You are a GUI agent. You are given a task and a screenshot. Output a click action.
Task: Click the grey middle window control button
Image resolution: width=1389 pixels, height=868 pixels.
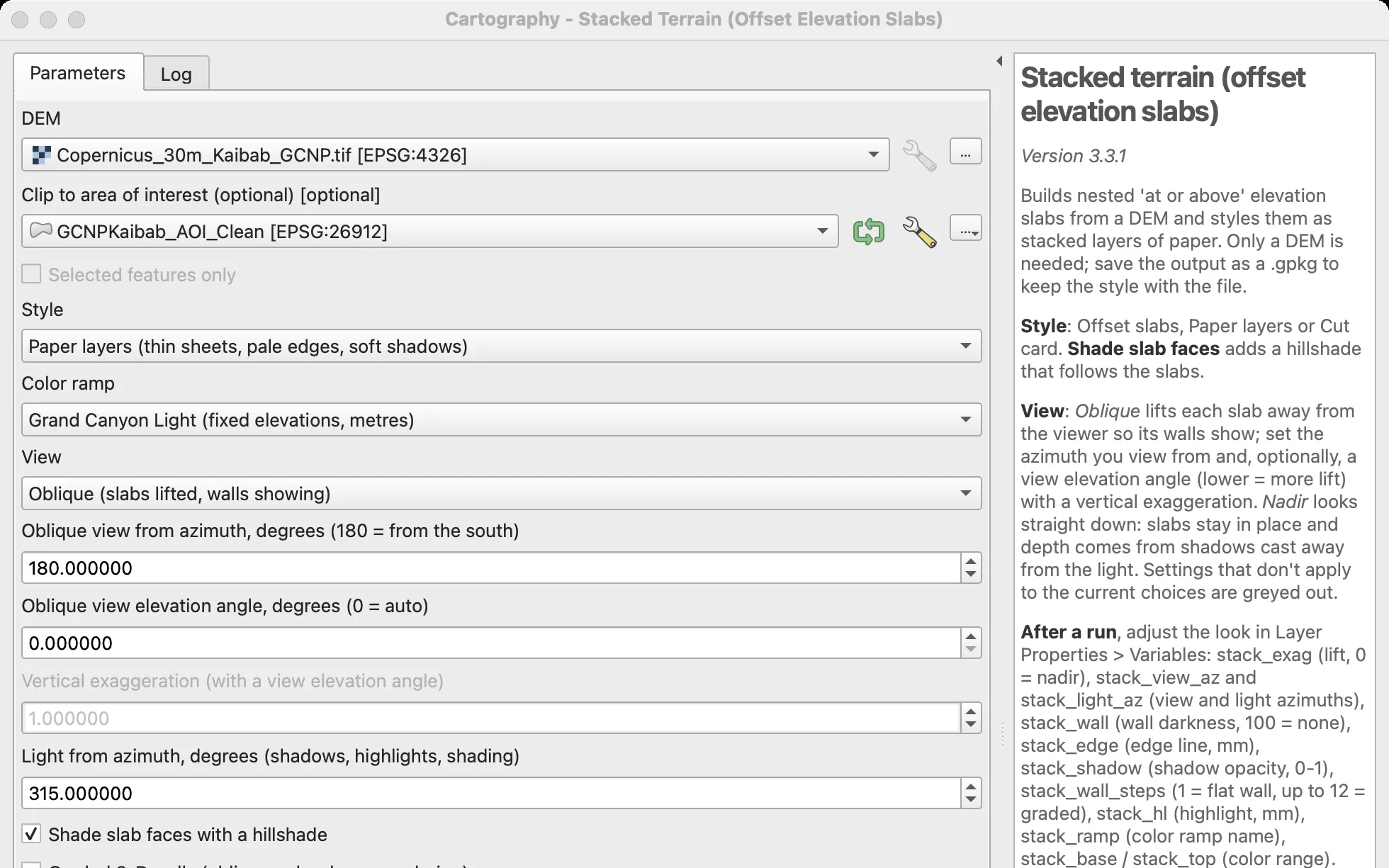coord(48,20)
